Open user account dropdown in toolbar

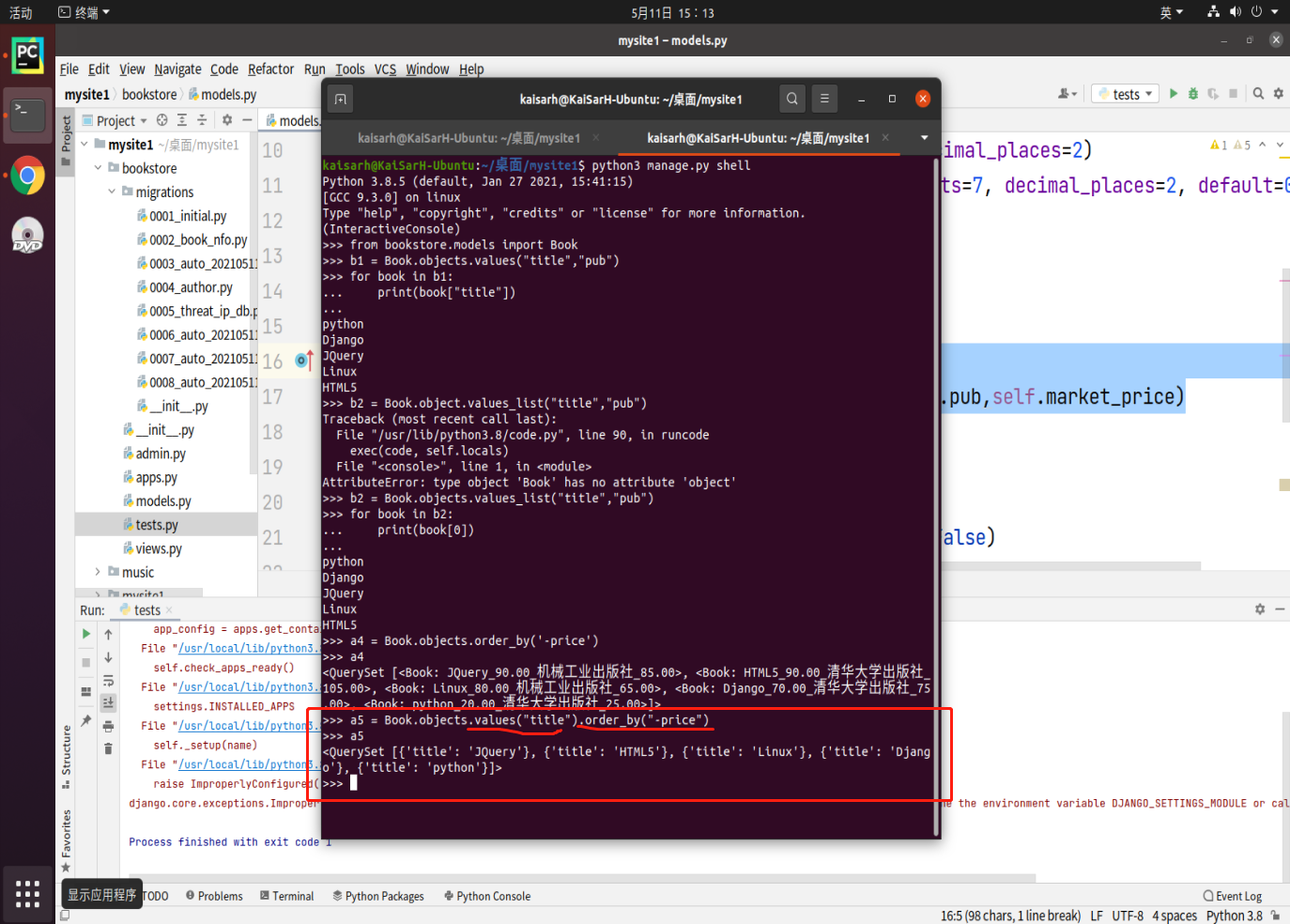coord(1067,94)
